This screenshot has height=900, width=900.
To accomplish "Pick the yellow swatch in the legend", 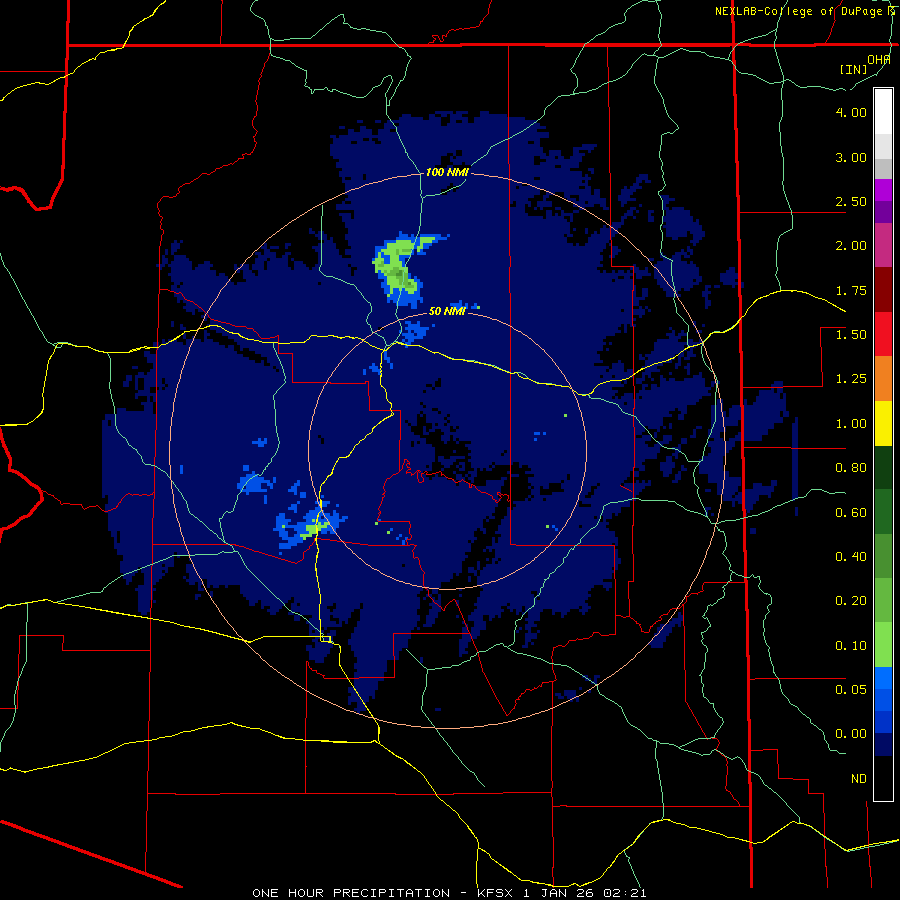I will [x=883, y=423].
